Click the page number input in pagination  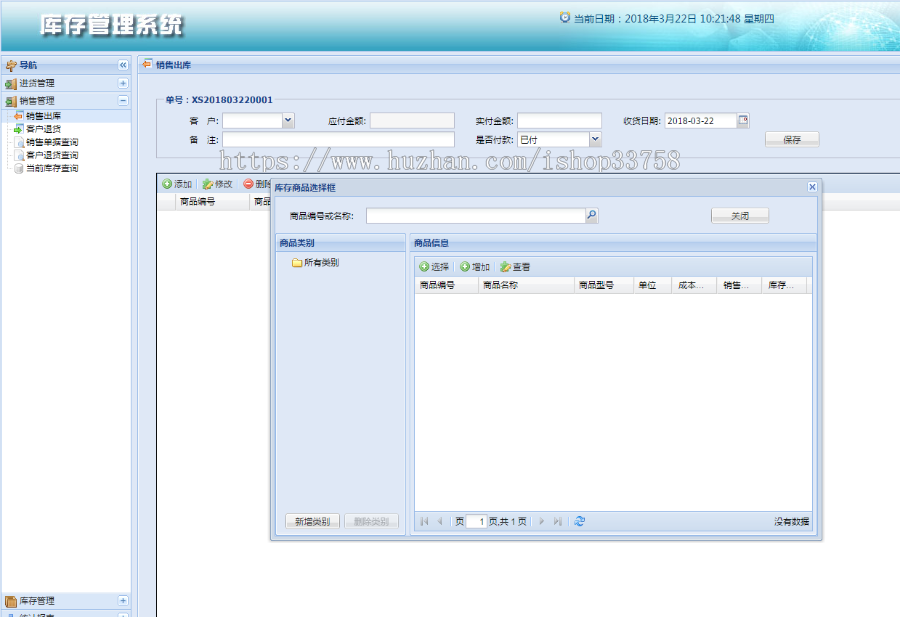477,521
